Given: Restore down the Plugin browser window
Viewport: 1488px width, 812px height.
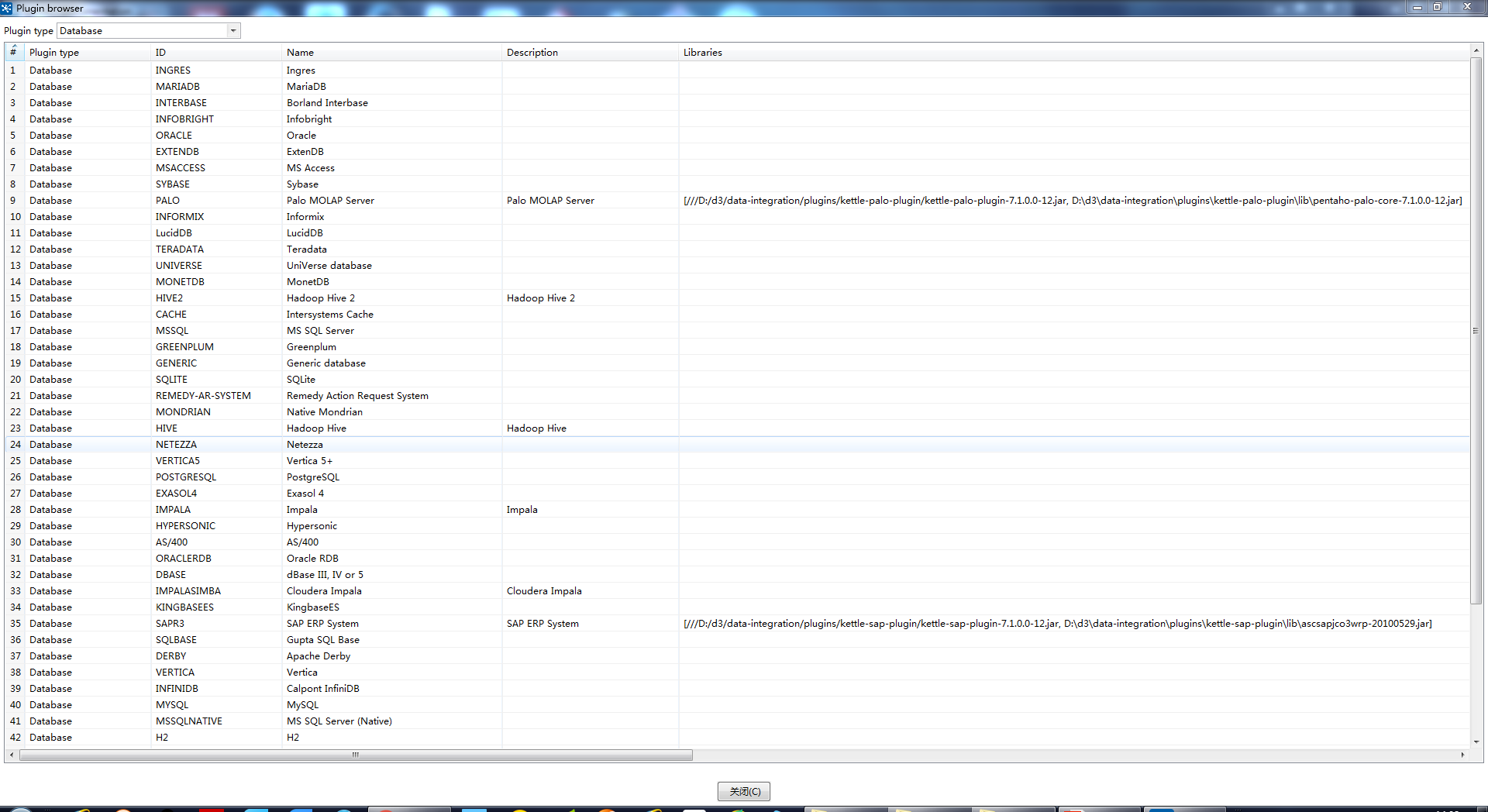Looking at the screenshot, I should [x=1437, y=7].
